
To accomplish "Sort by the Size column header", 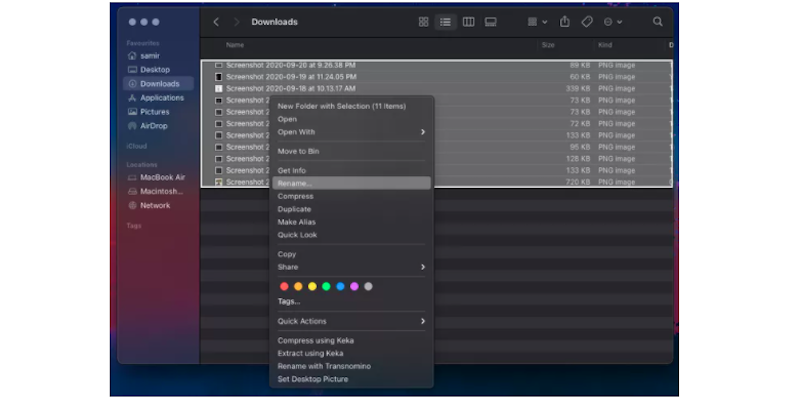I will point(548,45).
